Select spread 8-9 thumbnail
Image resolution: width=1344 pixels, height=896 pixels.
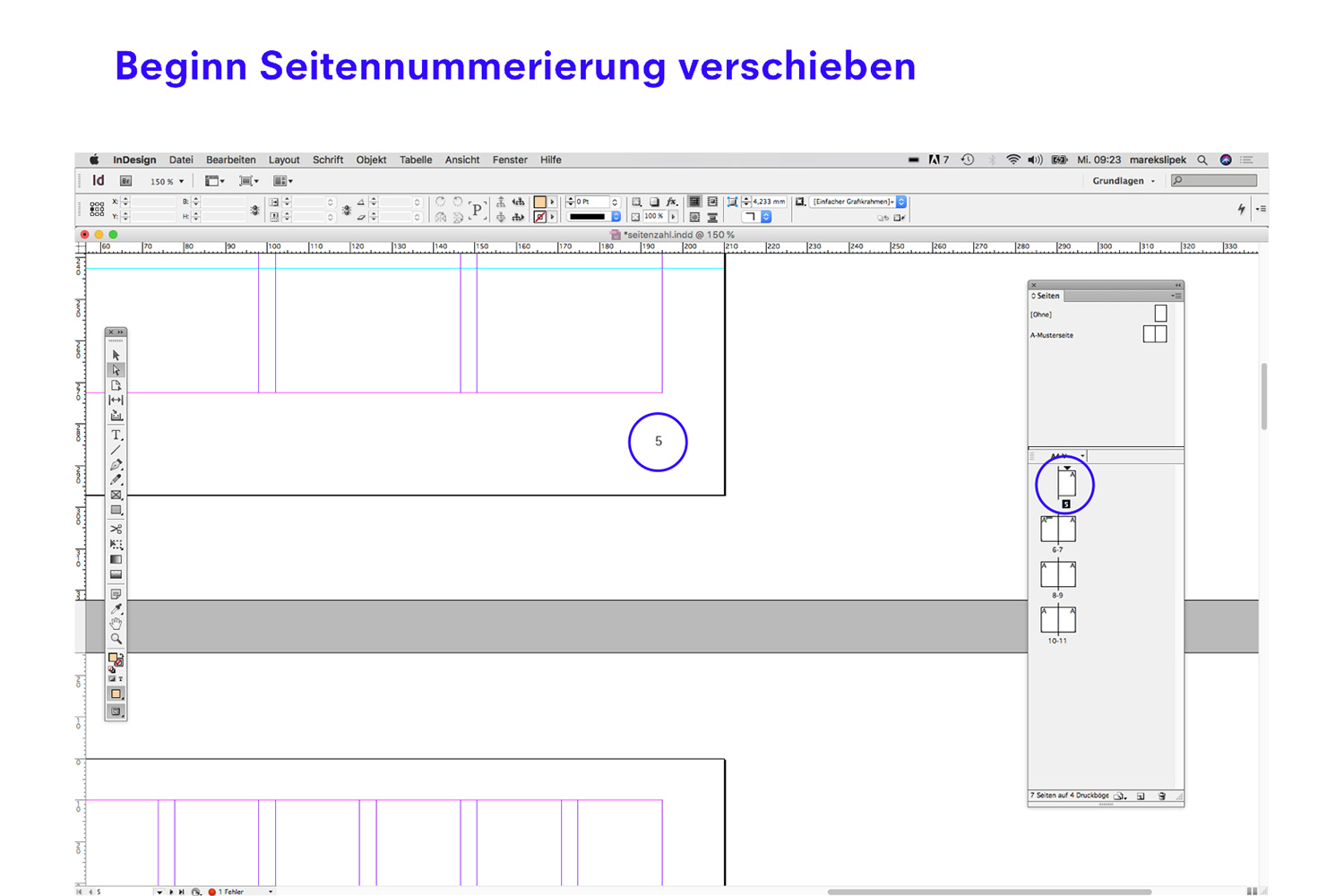click(x=1058, y=574)
